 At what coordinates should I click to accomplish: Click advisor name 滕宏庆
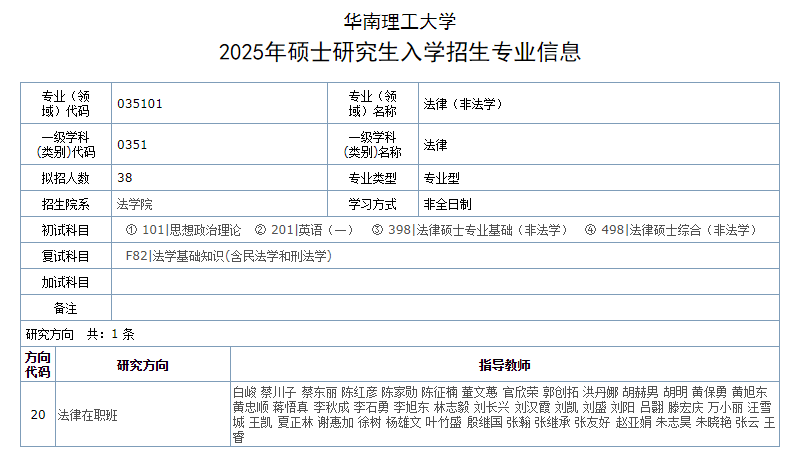685,407
